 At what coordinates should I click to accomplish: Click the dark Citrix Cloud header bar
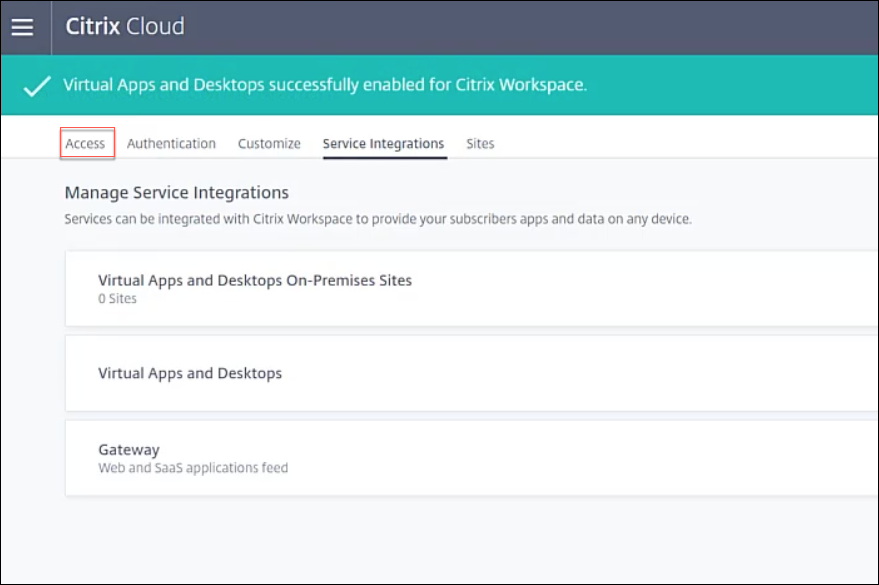pos(530,27)
